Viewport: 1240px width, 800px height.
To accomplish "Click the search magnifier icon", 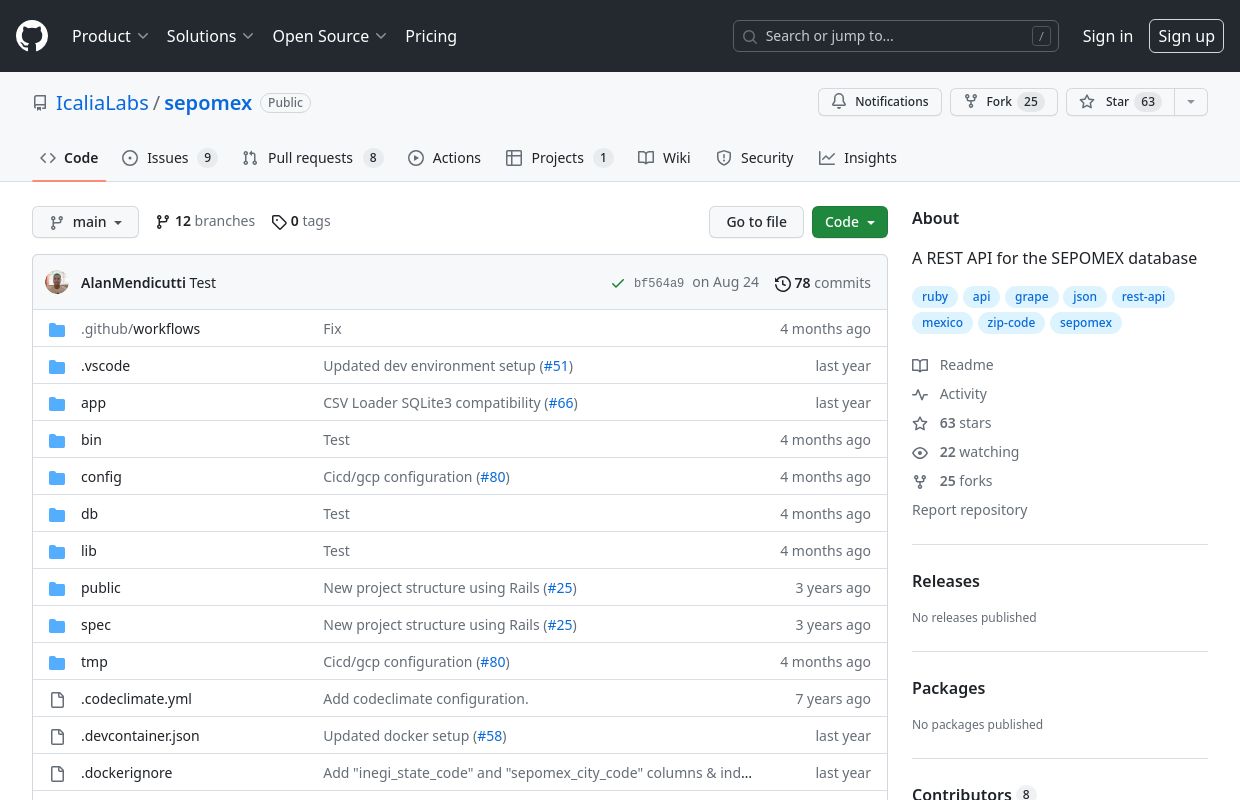I will [x=750, y=36].
